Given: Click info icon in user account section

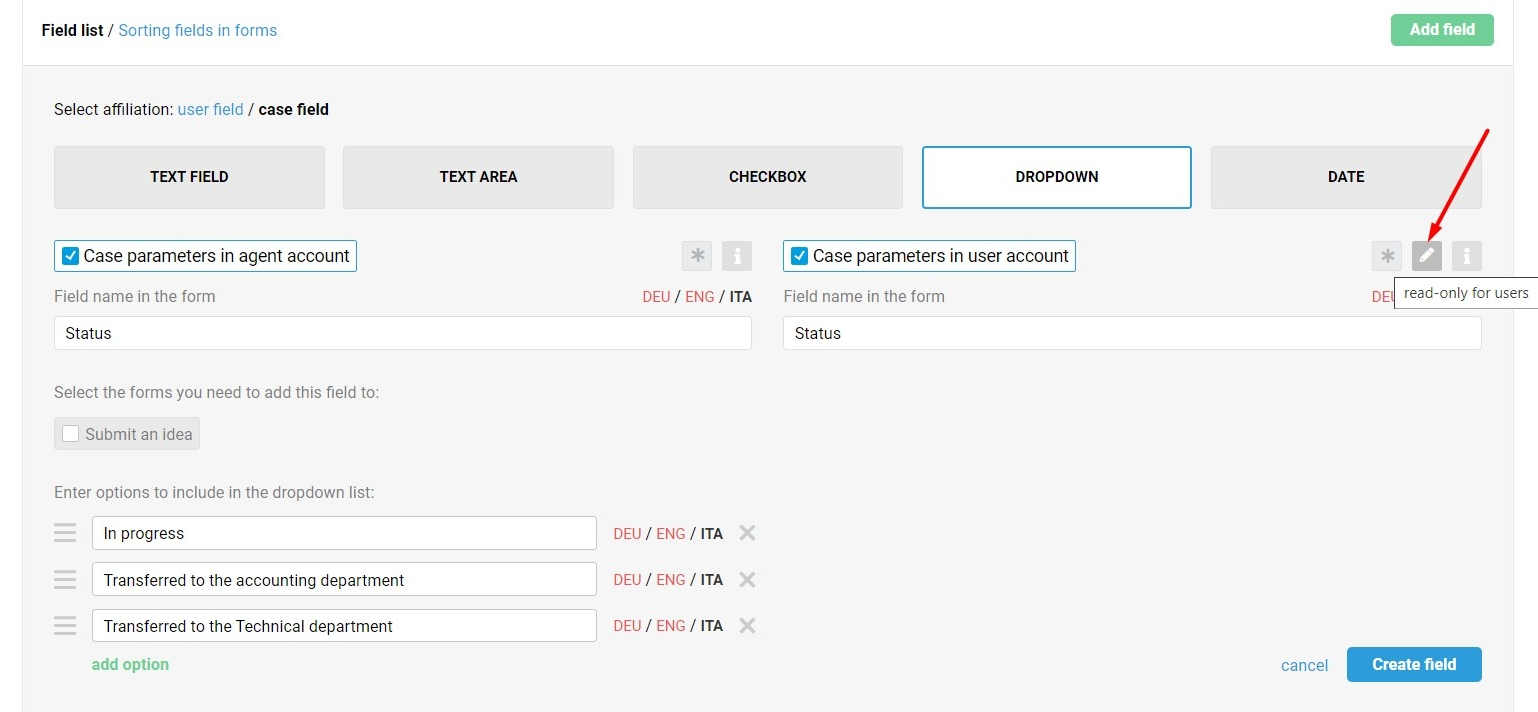Looking at the screenshot, I should (1467, 256).
